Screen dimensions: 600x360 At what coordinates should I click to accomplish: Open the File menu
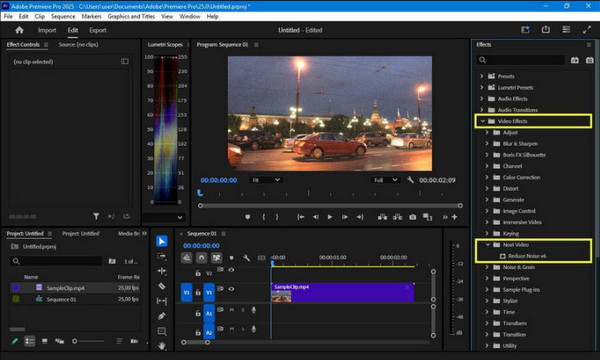(8, 16)
